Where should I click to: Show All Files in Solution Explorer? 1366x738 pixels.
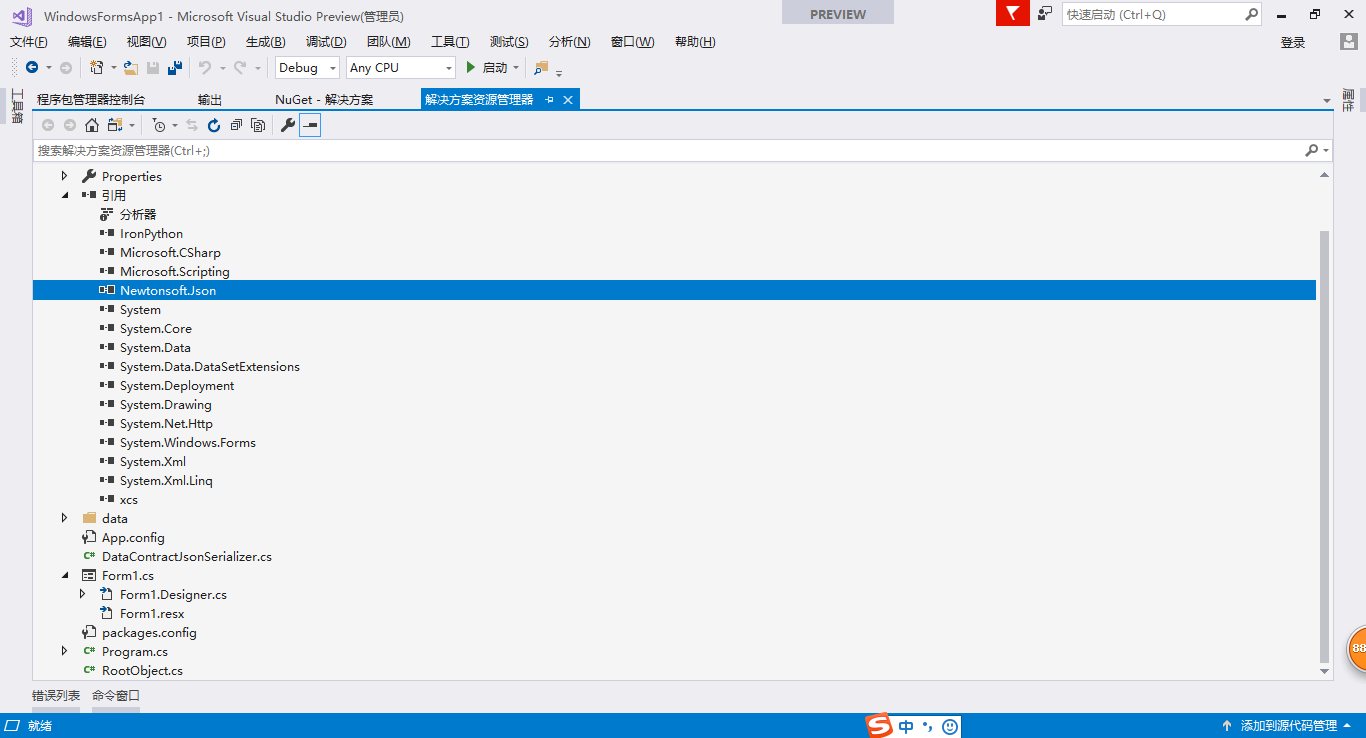pos(258,124)
